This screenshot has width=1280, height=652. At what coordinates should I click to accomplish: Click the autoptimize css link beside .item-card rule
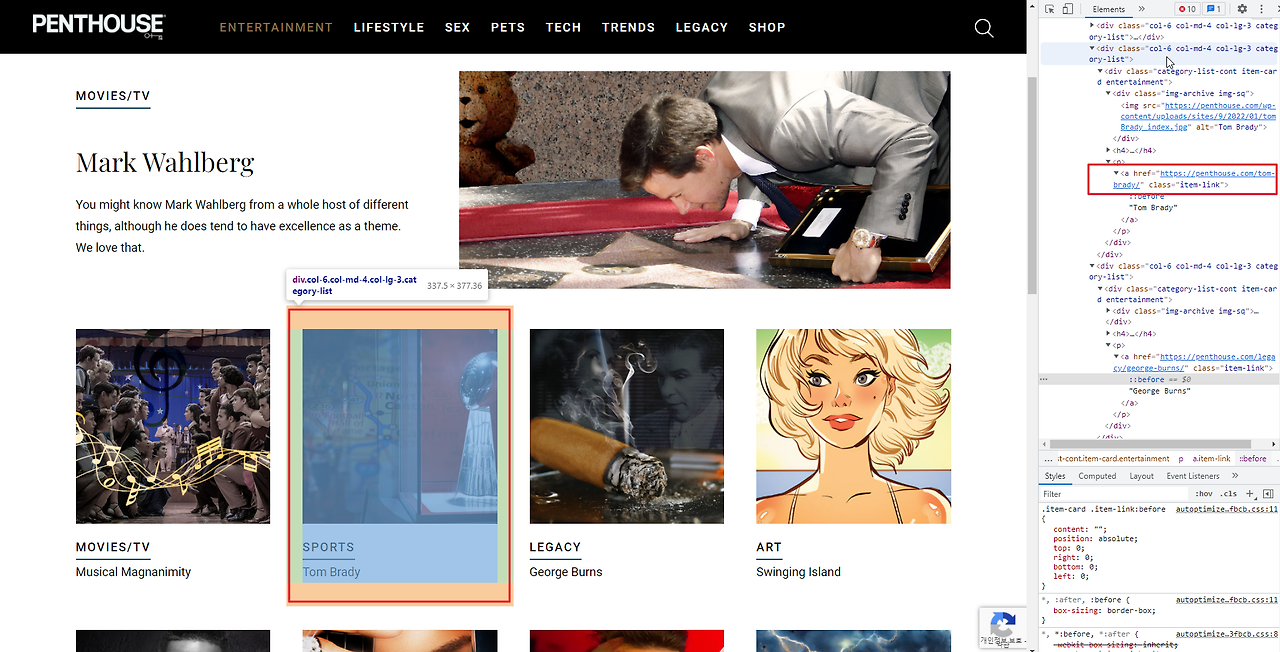click(x=1227, y=509)
